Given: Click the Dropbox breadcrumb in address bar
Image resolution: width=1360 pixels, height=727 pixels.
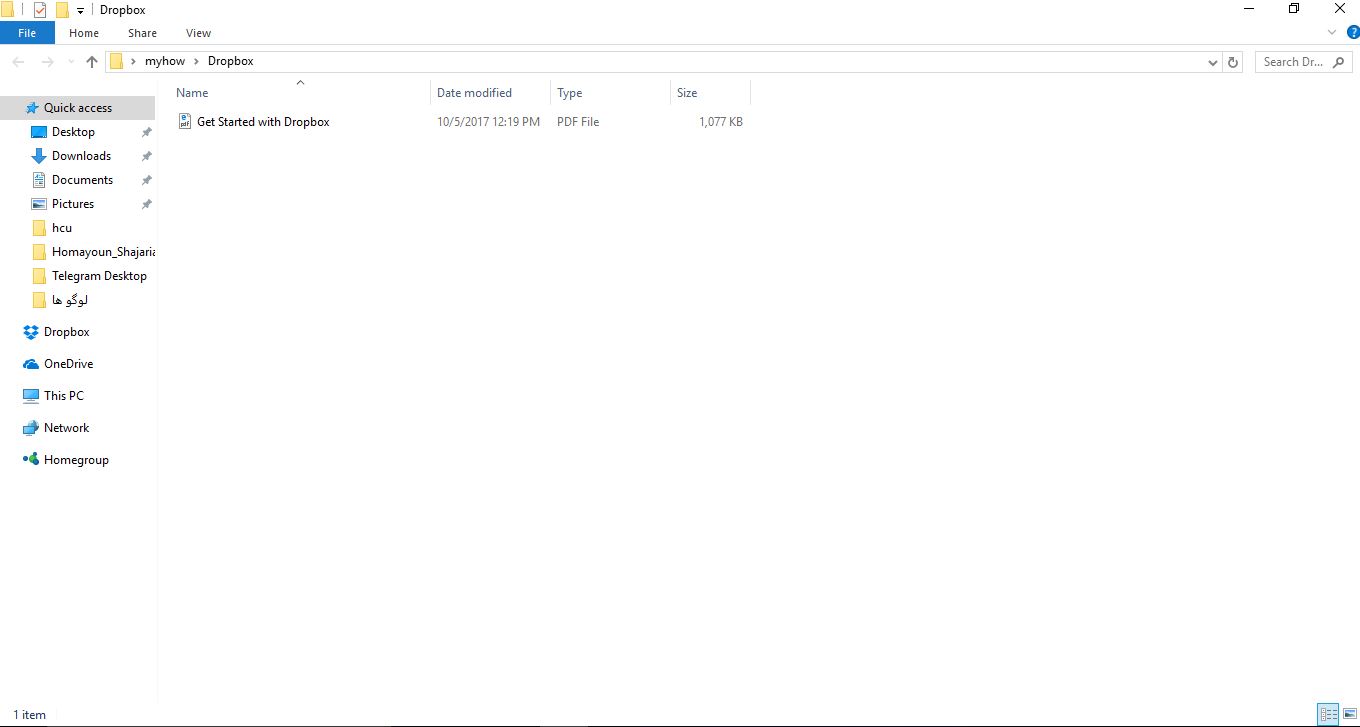Looking at the screenshot, I should pyautogui.click(x=231, y=61).
